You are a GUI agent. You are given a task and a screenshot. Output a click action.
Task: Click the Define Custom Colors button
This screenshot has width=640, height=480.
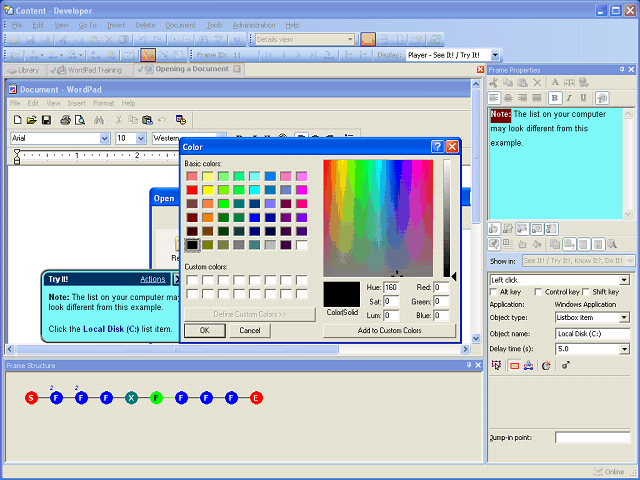coord(250,314)
